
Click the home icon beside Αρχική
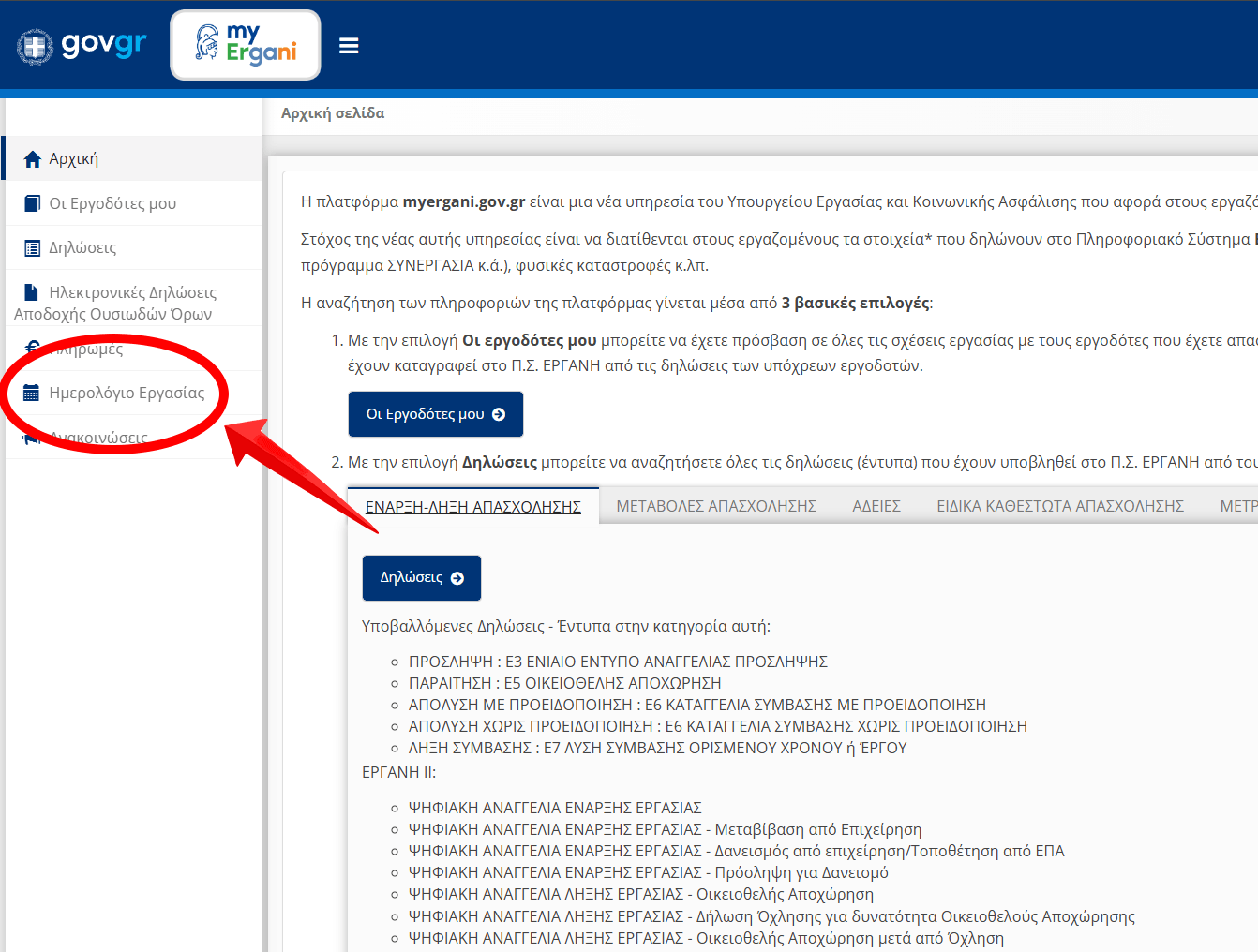[x=33, y=159]
